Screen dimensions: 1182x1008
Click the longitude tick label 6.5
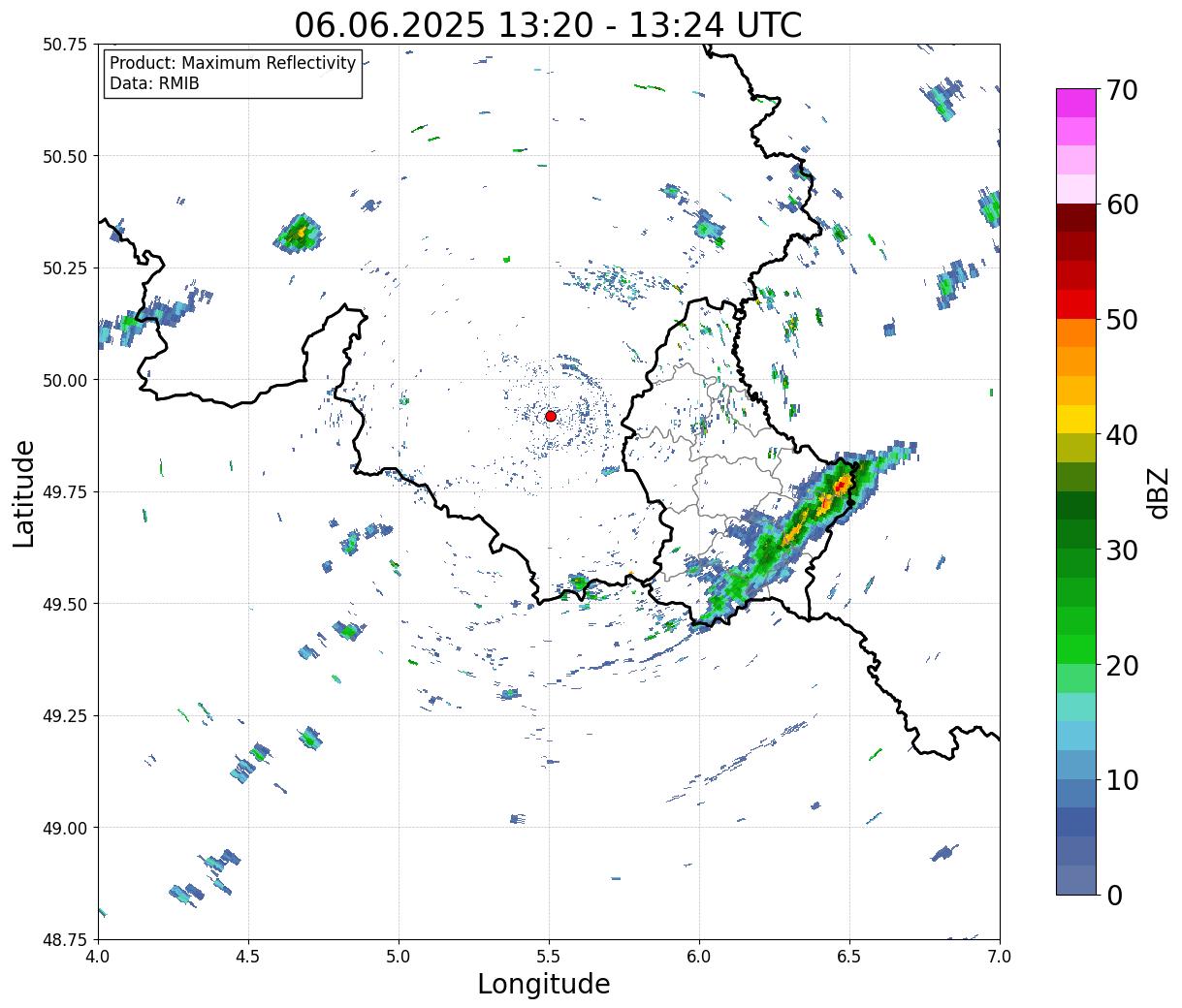[x=849, y=956]
